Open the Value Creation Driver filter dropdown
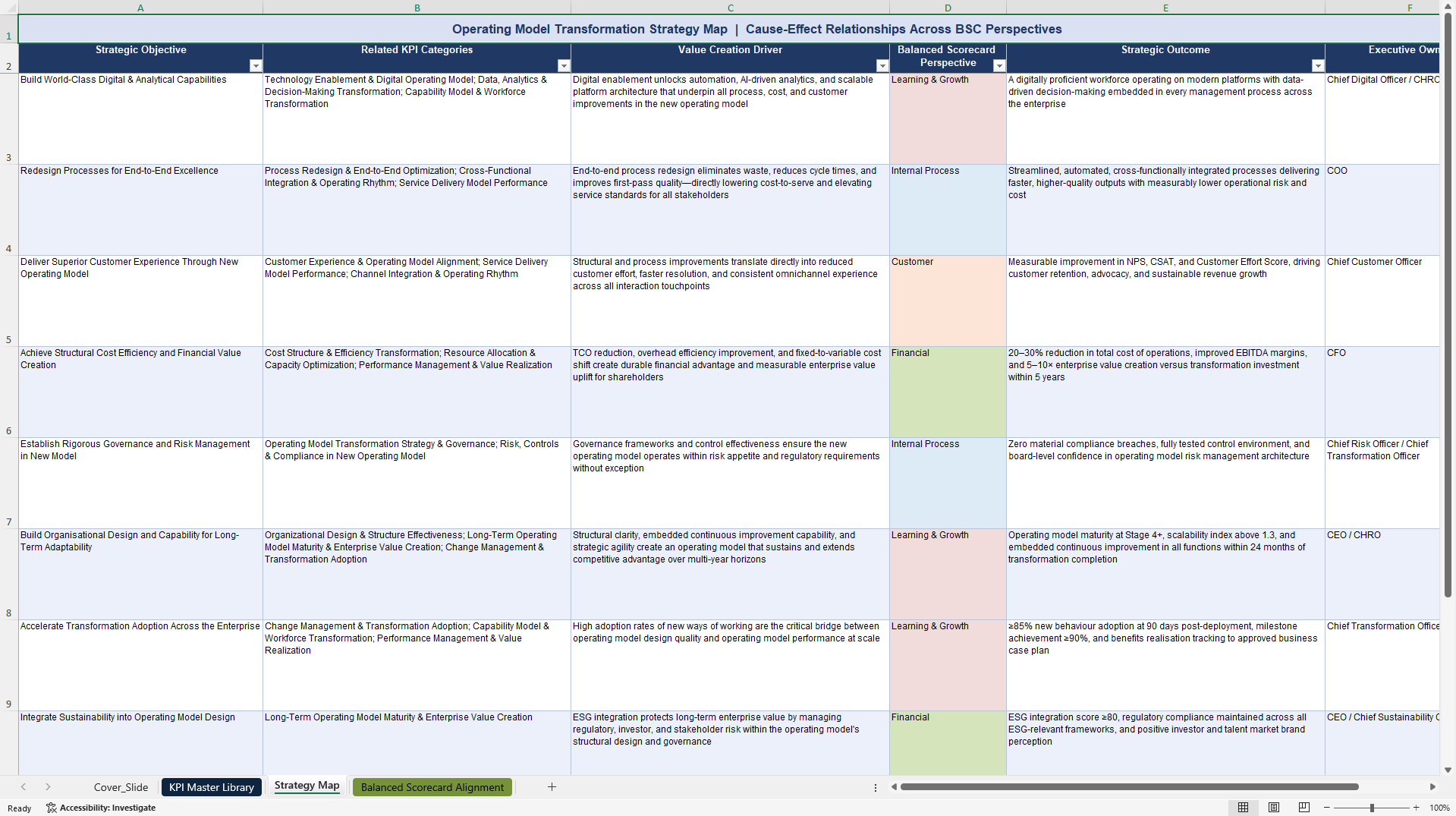The image size is (1456, 816). click(x=882, y=66)
